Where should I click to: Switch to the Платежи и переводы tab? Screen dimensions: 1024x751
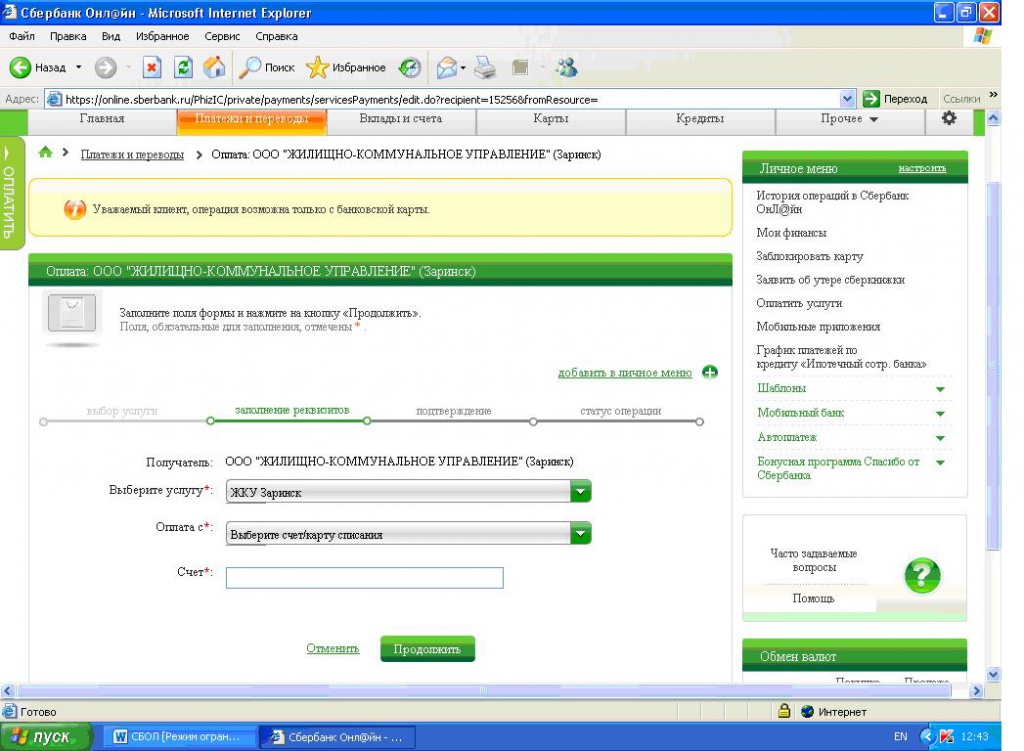coord(251,120)
